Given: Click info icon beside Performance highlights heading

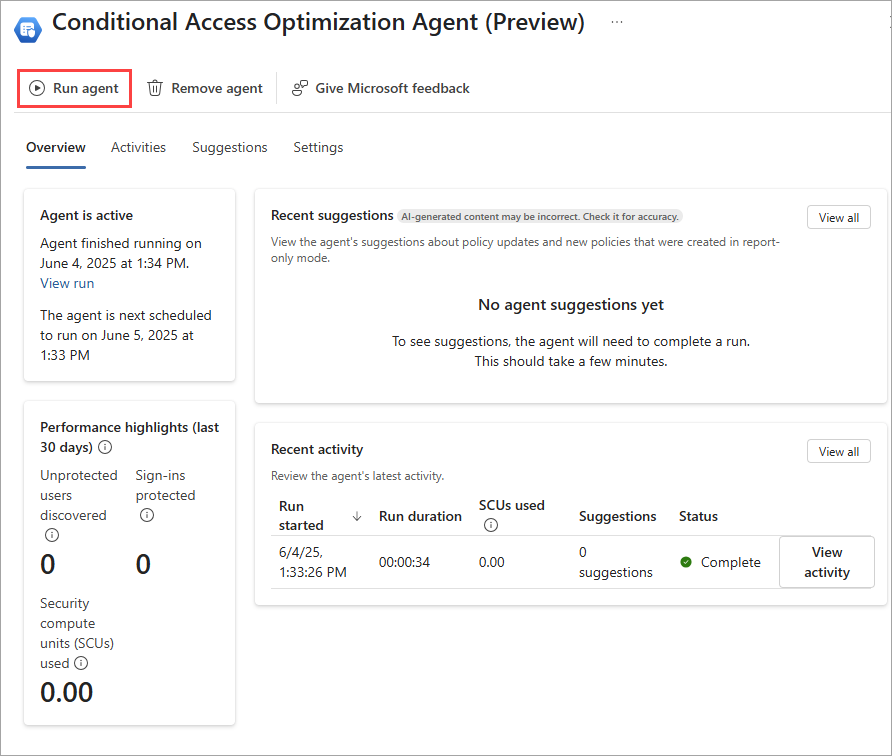Looking at the screenshot, I should click(x=105, y=447).
